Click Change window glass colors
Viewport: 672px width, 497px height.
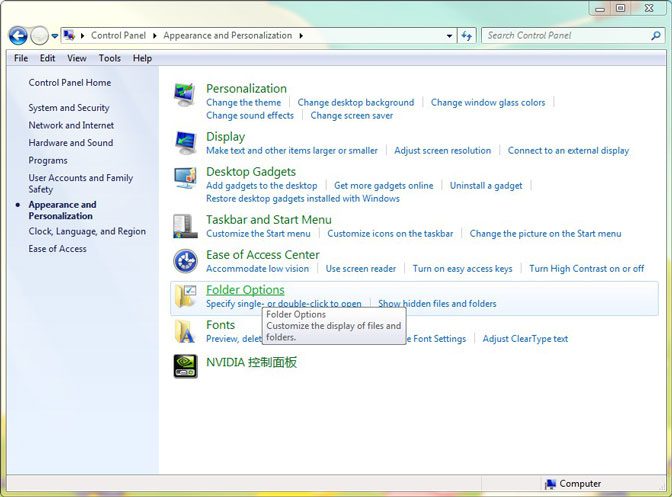click(x=488, y=103)
